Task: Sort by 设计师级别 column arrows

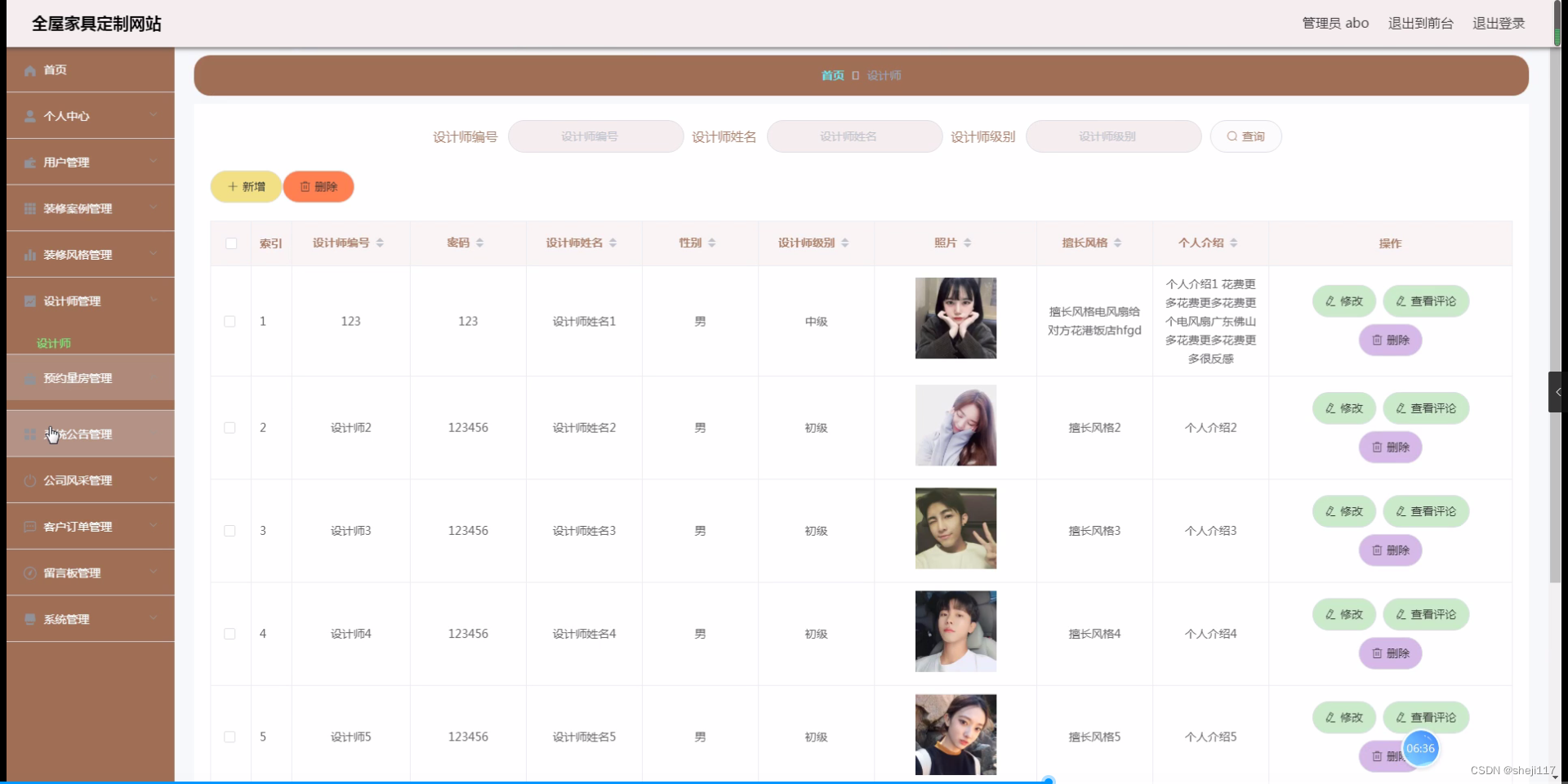Action: click(x=844, y=243)
